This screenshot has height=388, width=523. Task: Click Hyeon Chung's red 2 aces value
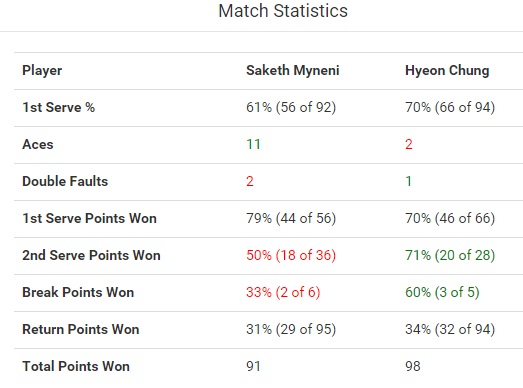click(409, 144)
